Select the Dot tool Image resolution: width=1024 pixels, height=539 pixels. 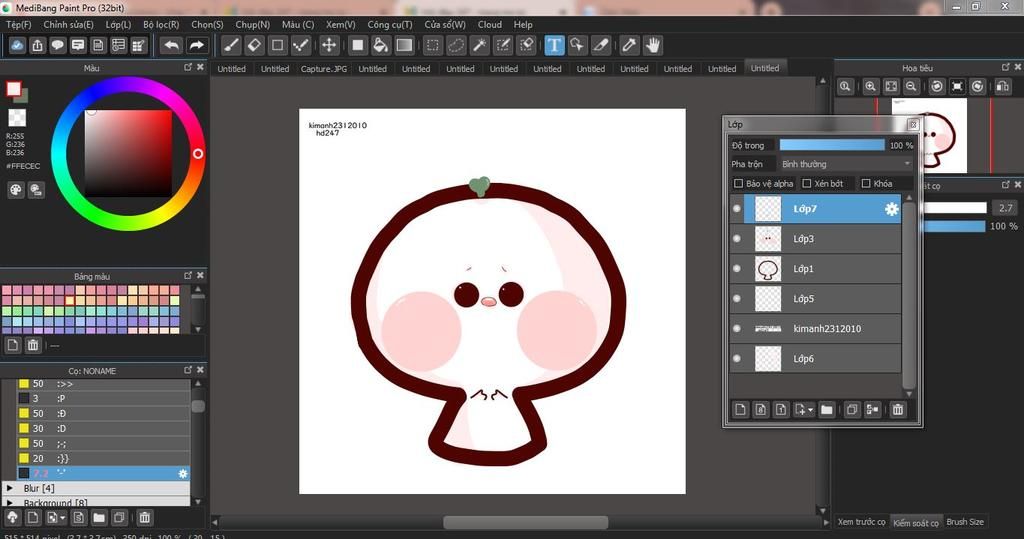click(301, 45)
